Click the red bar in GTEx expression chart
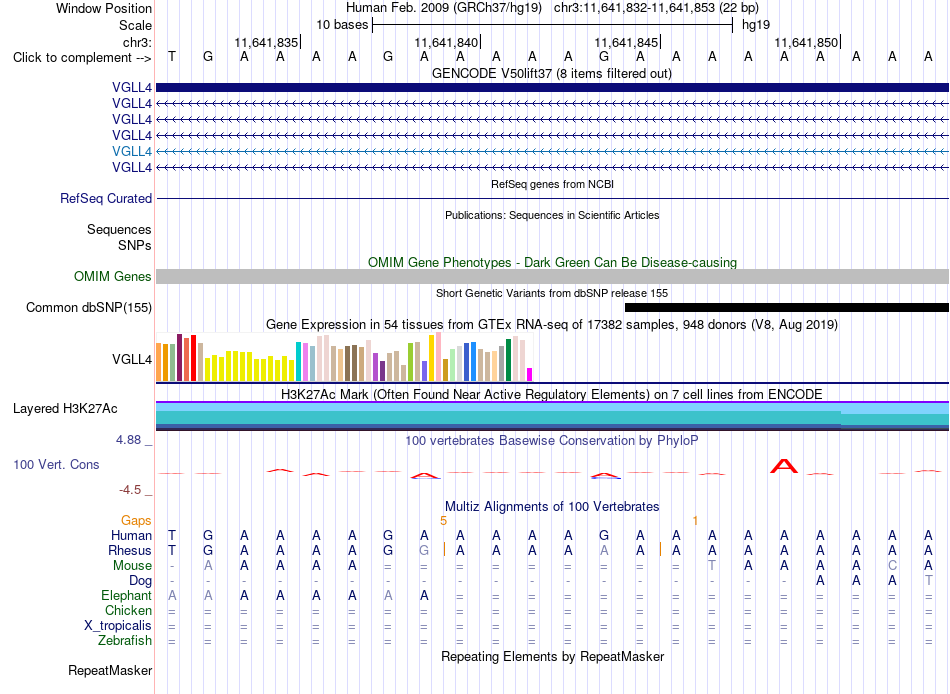This screenshot has width=950, height=694. 193,358
